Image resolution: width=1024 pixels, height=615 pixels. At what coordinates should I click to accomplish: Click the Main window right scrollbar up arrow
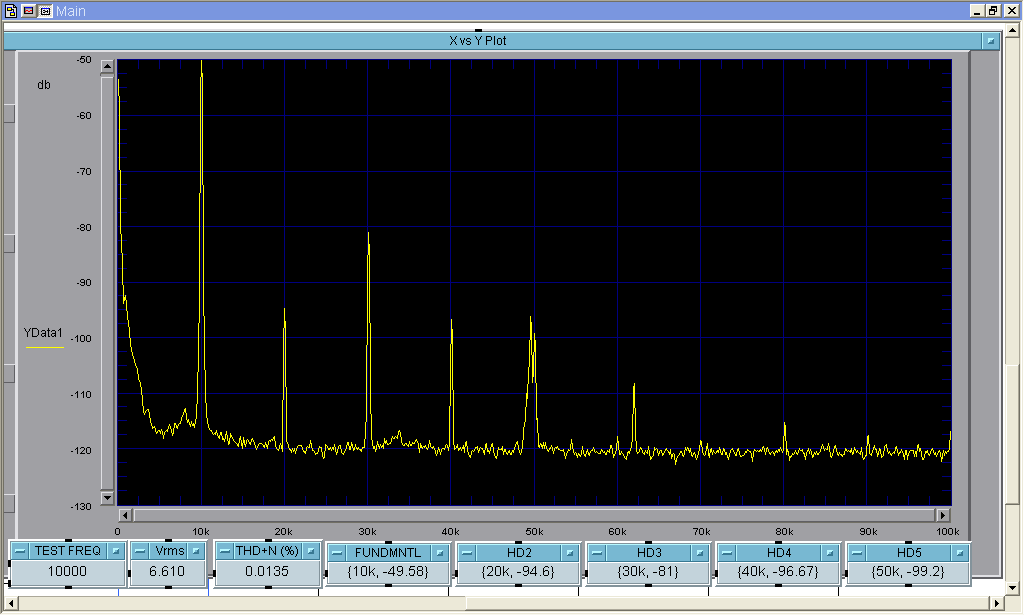coord(1012,29)
